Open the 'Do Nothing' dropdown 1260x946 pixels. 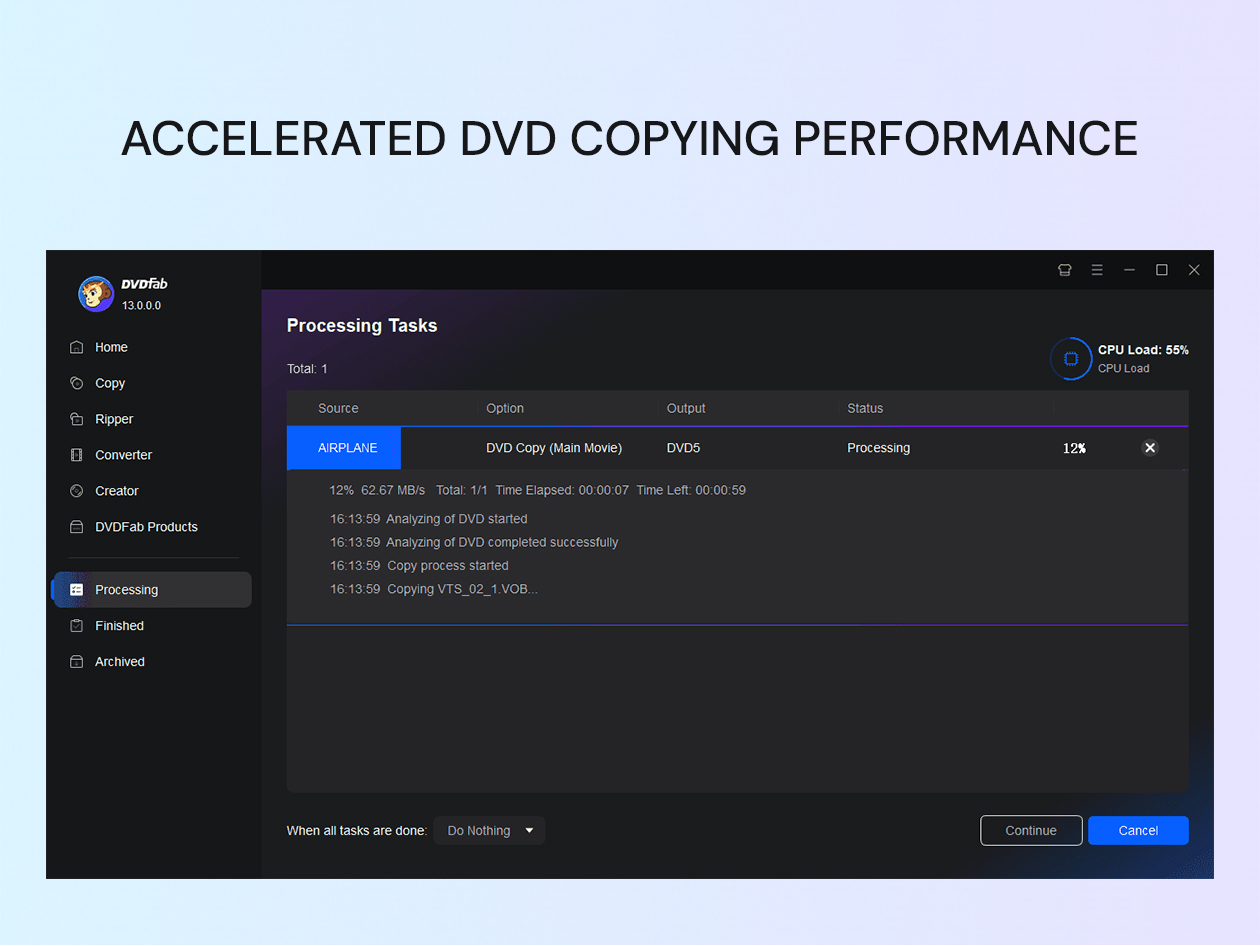(x=489, y=830)
